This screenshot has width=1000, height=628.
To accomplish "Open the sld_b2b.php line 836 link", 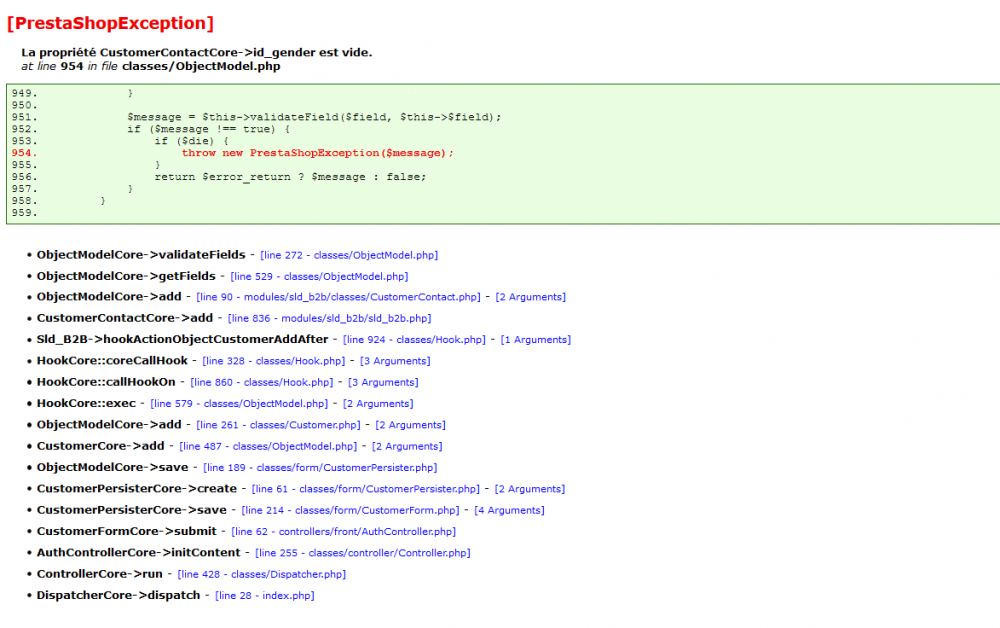I will click(330, 318).
